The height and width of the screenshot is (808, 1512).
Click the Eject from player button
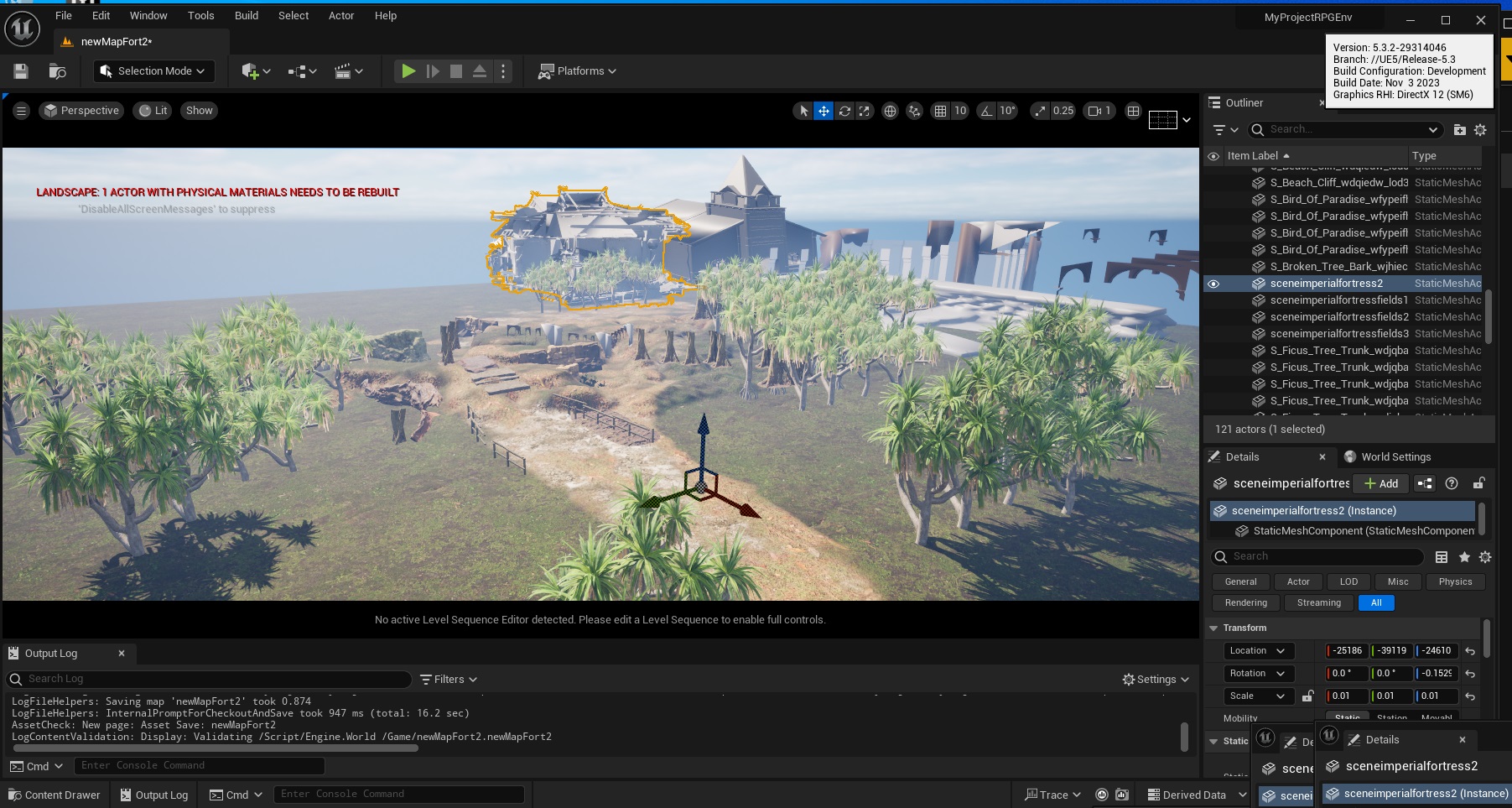480,71
